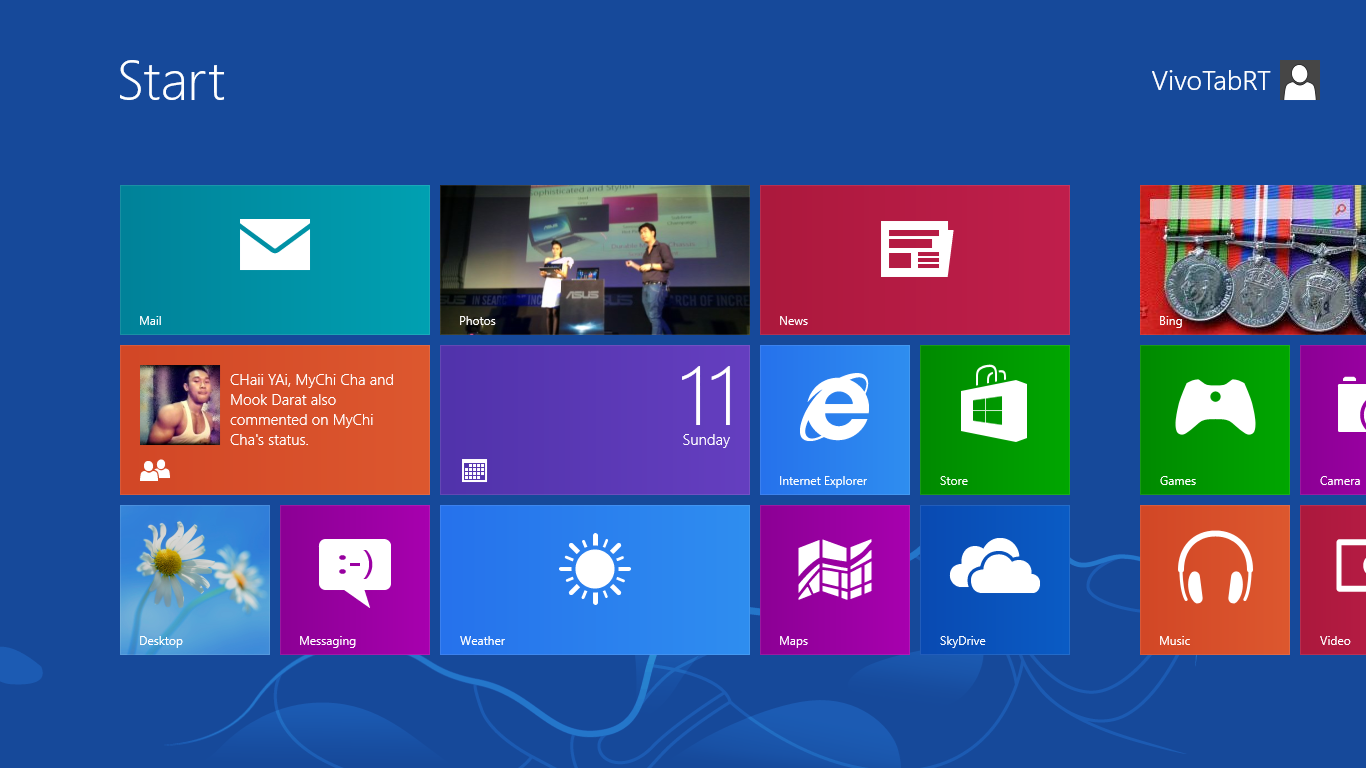Launch Internet Explorer
Screen dimensions: 1366x768
click(835, 420)
